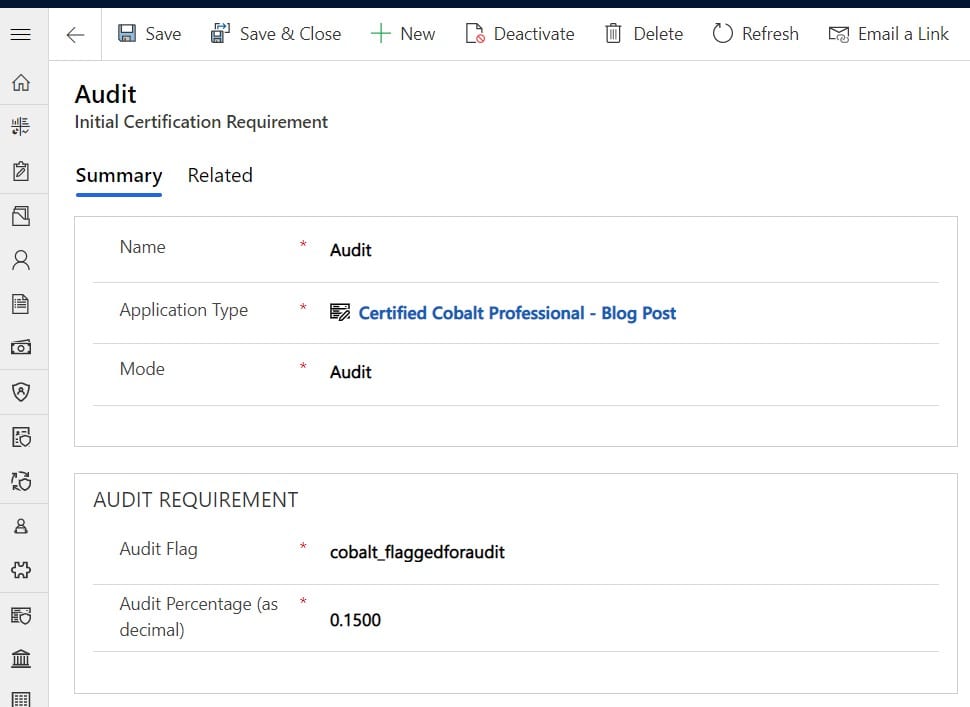
Task: Open Certified Cobalt Professional - Blog Post link
Action: coord(517,313)
